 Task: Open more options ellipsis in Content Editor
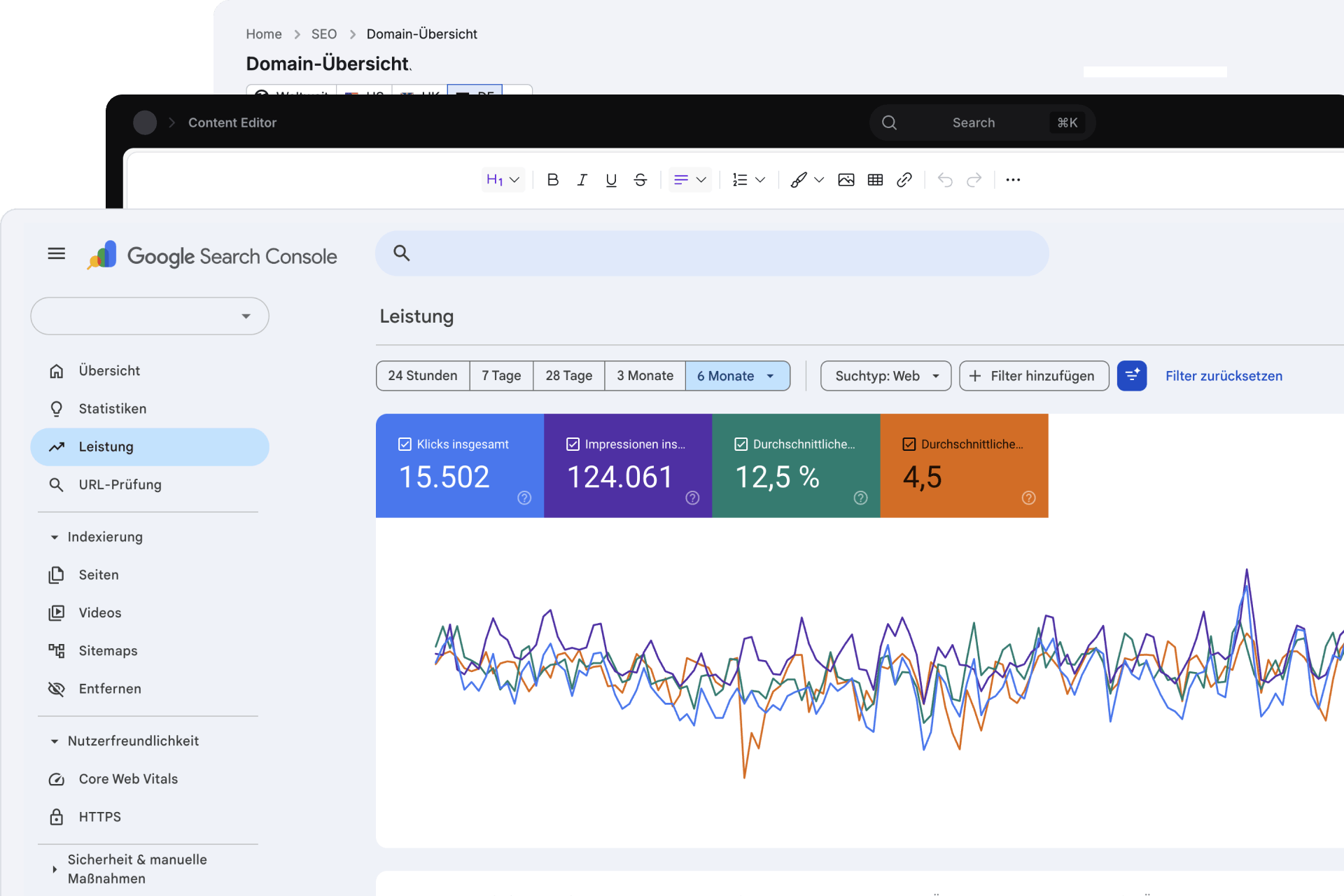pos(1013,180)
